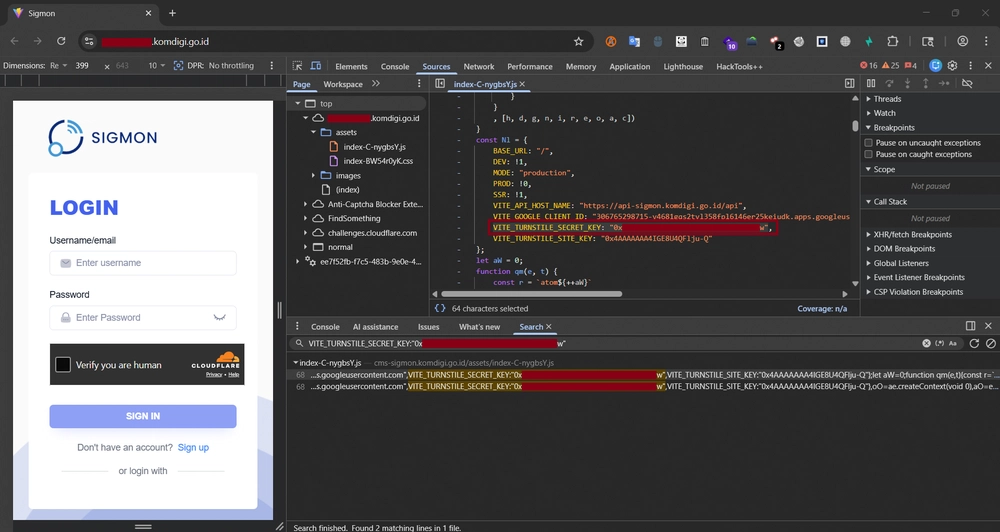The width and height of the screenshot is (1000, 532).
Task: Click the step over icon
Action: coord(890,84)
